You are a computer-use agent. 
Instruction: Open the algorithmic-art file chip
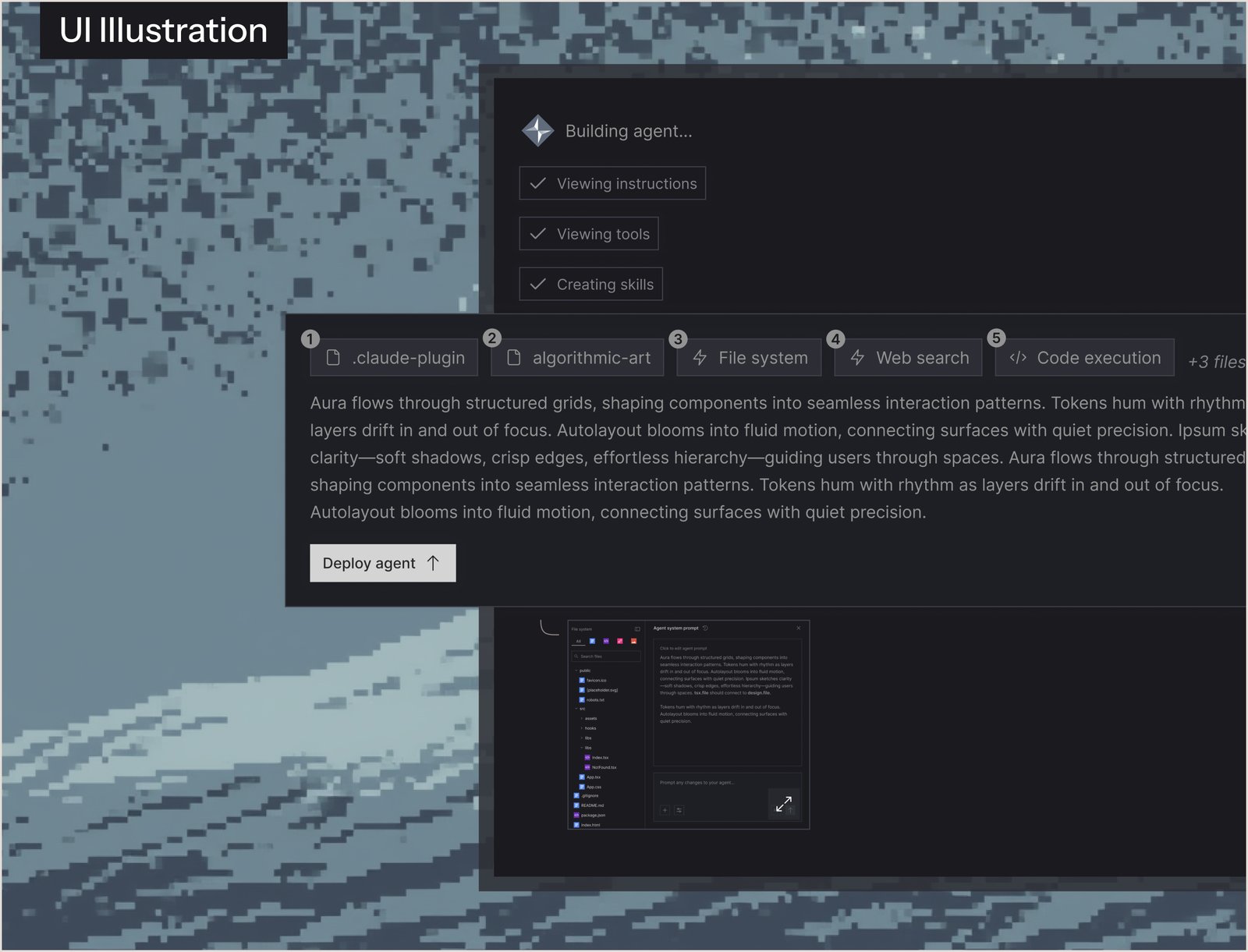tap(577, 358)
